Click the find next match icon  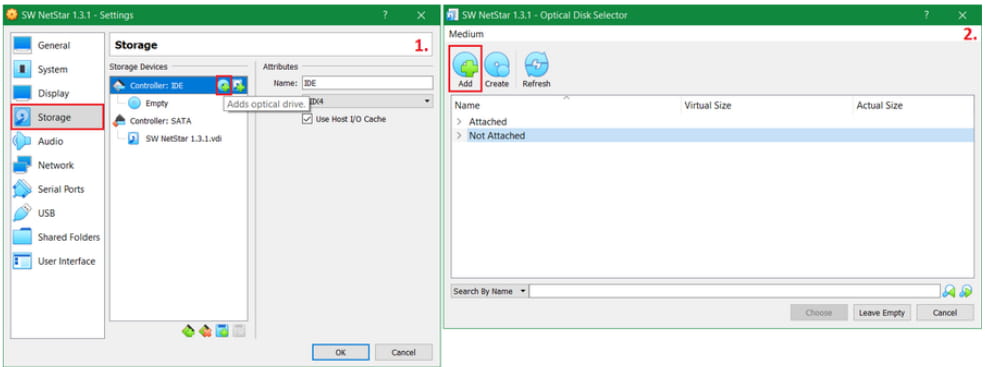click(966, 291)
